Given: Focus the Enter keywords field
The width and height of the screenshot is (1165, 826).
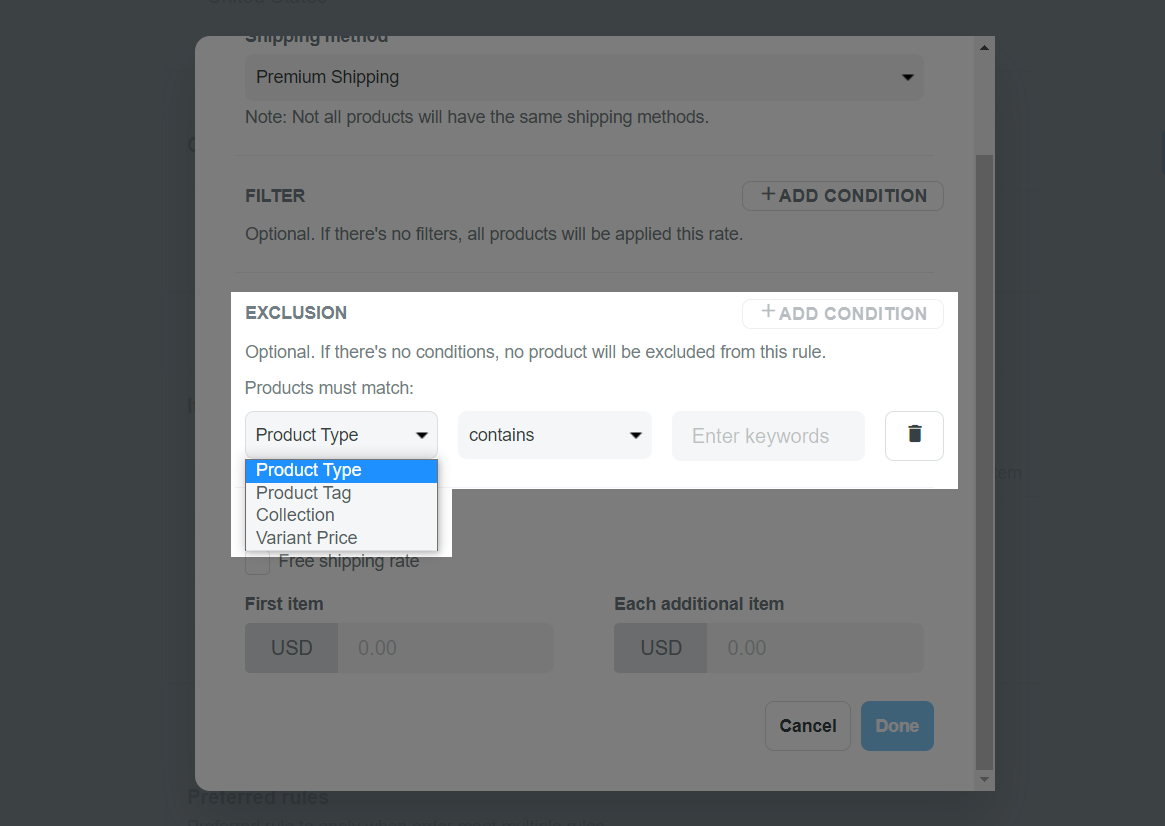Looking at the screenshot, I should click(768, 436).
